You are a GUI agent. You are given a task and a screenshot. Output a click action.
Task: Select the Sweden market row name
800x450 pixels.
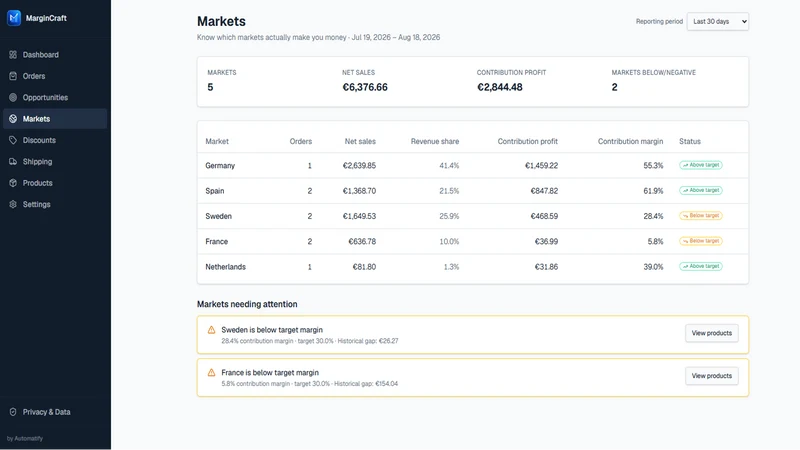[218, 216]
